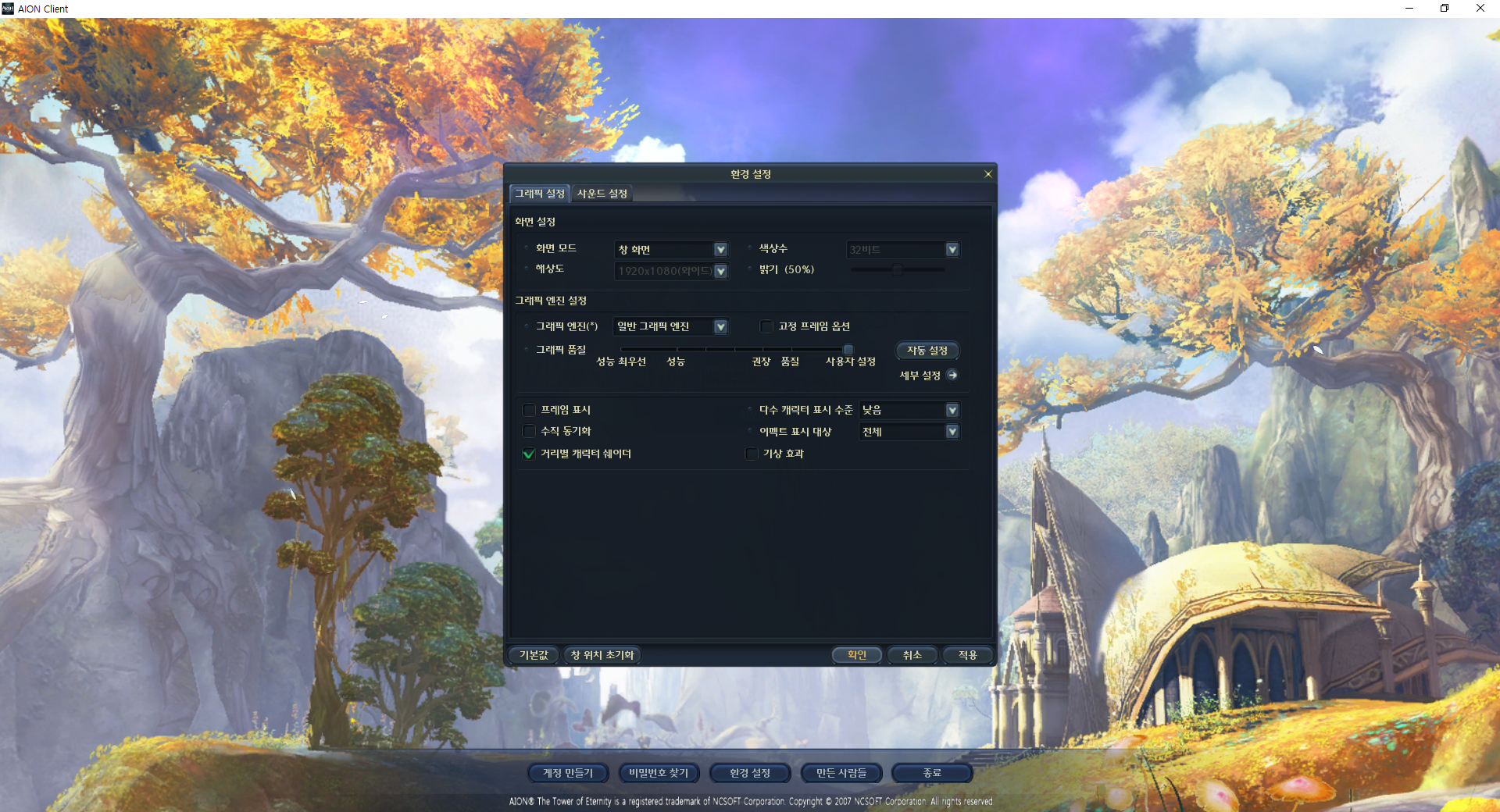Click the AION Client title bar icon
Screen dimensions: 1500x812
(x=8, y=9)
